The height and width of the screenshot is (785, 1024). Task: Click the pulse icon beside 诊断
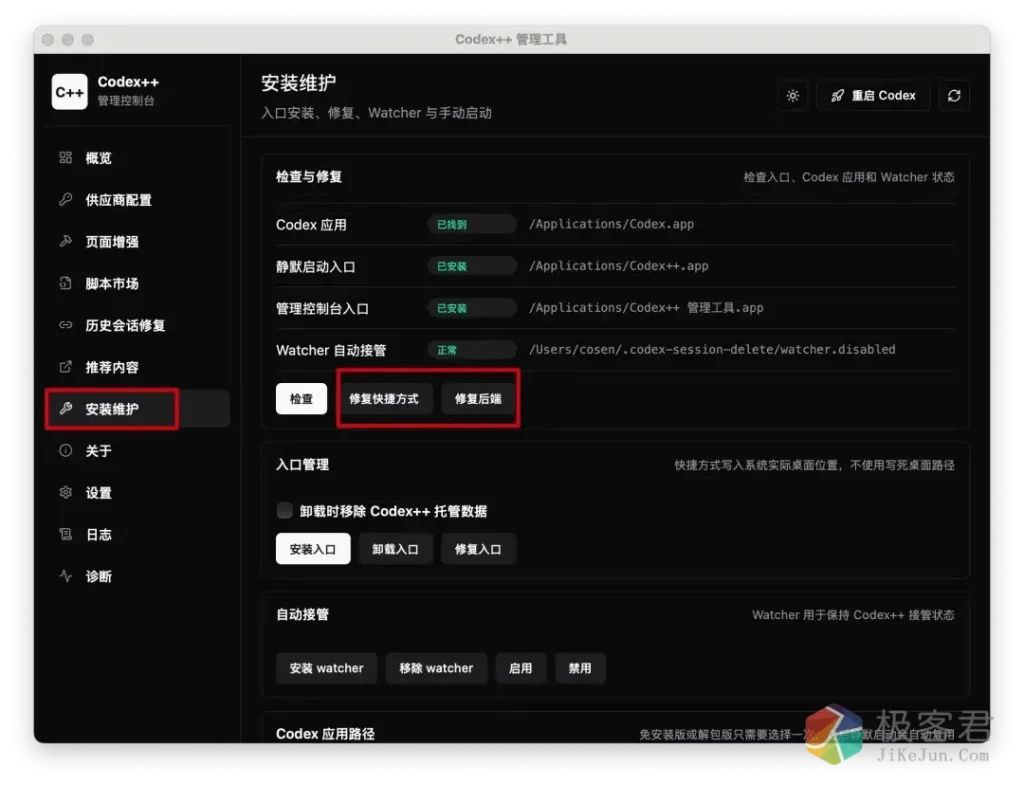coord(65,575)
